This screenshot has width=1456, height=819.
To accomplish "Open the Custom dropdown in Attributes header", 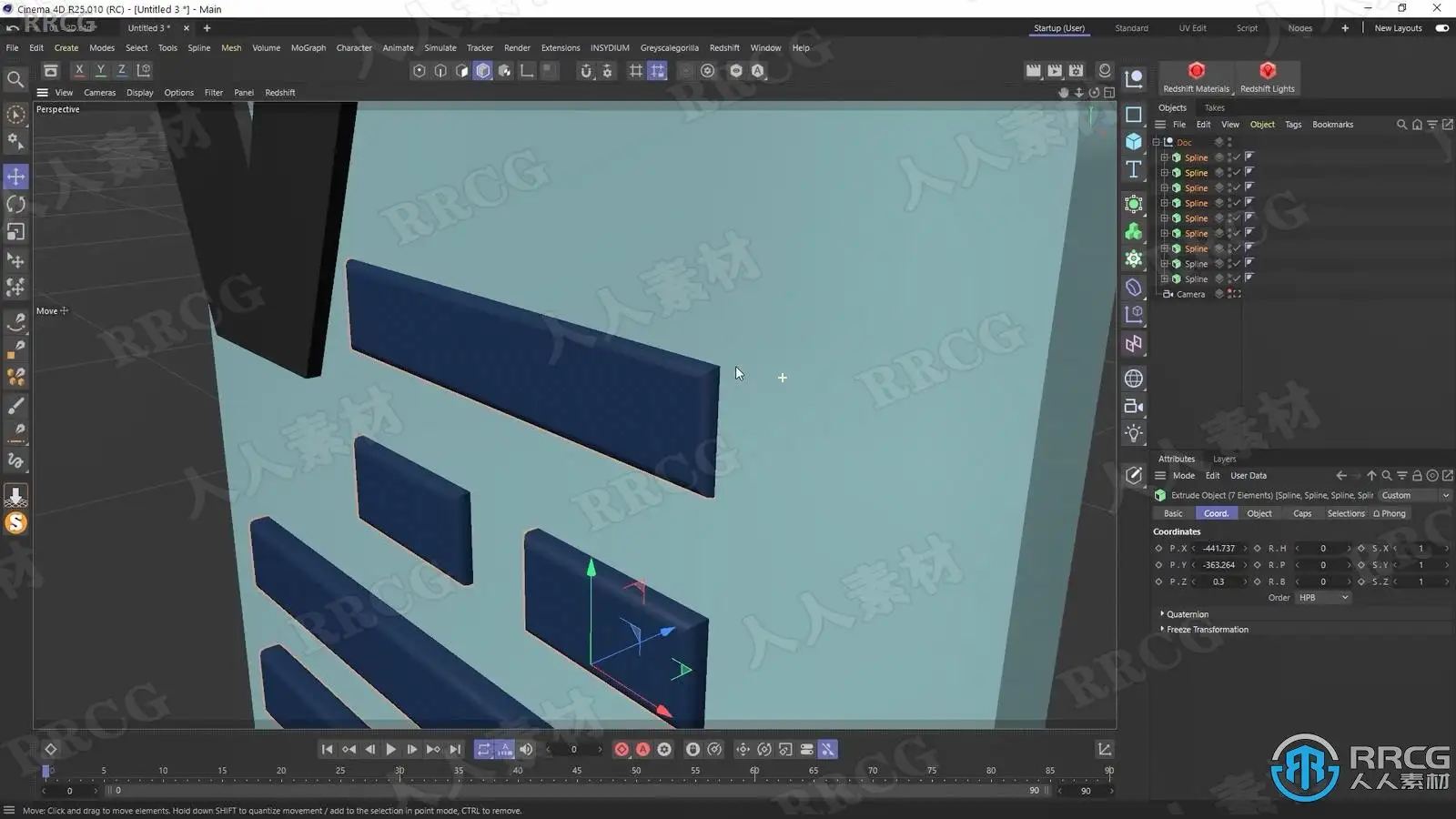I will (1414, 496).
